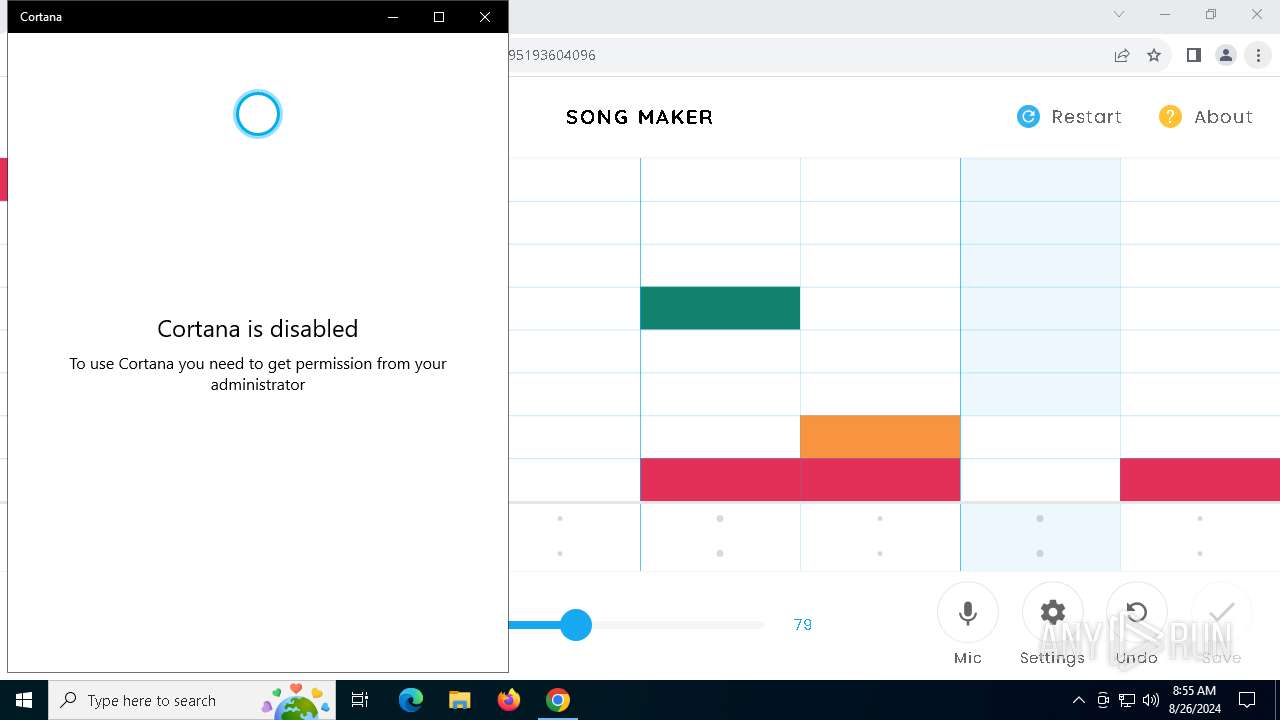Open Task View on the taskbar
This screenshot has width=1280, height=720.
[x=360, y=700]
